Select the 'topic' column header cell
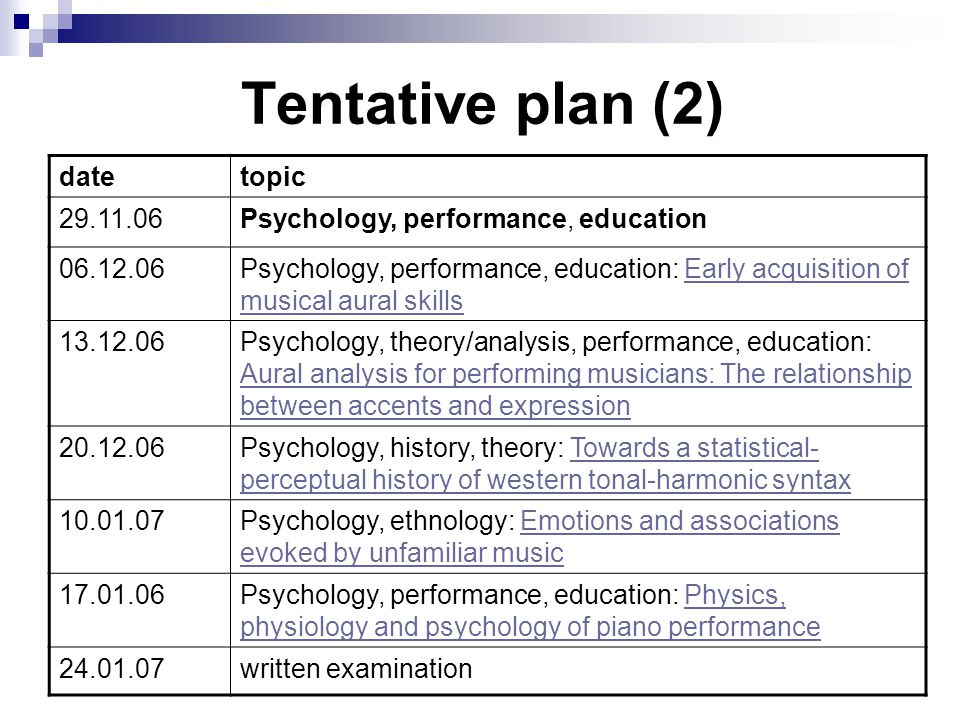The image size is (960, 720). (x=578, y=177)
